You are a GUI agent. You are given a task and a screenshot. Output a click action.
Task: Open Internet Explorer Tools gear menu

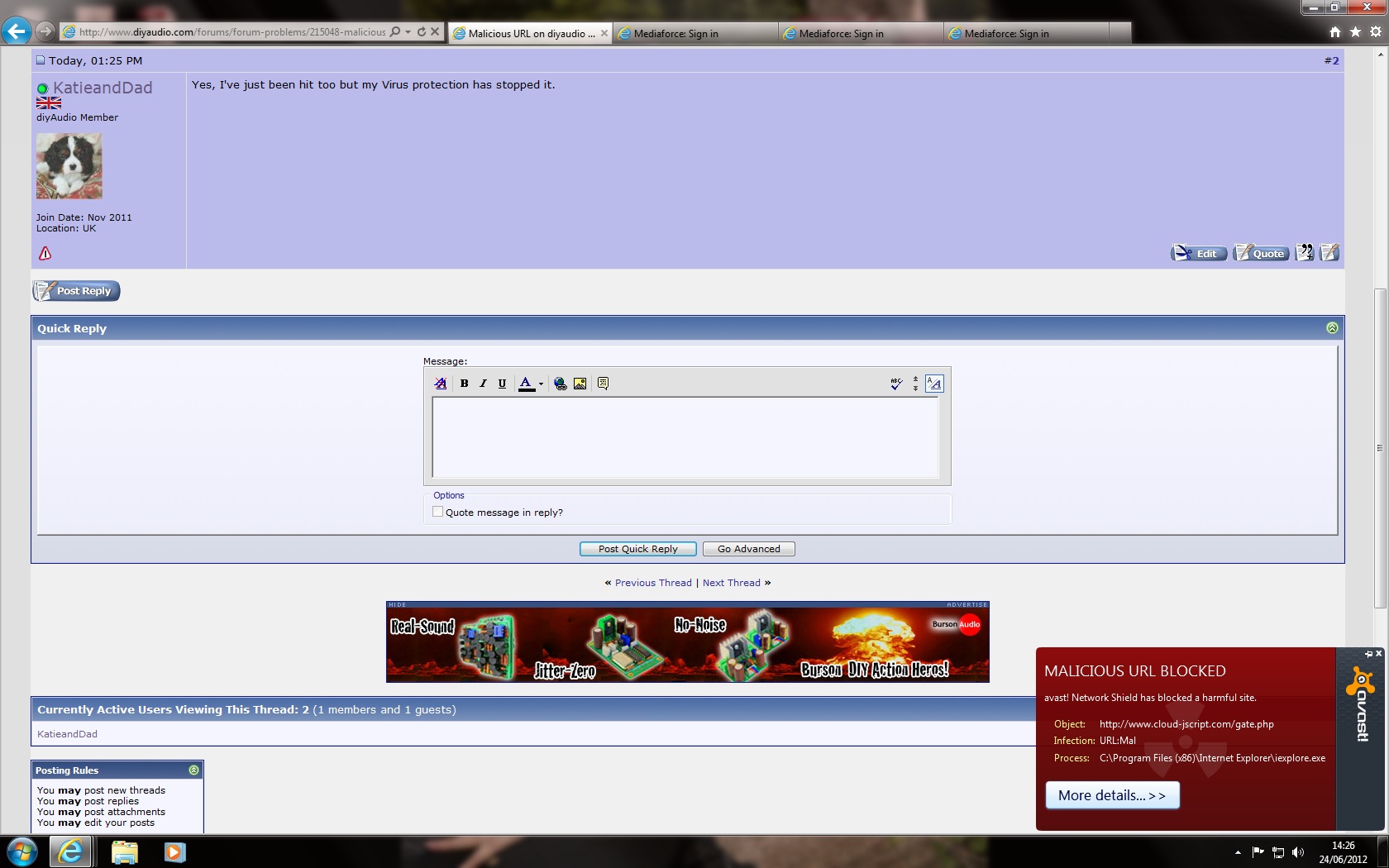point(1376,31)
